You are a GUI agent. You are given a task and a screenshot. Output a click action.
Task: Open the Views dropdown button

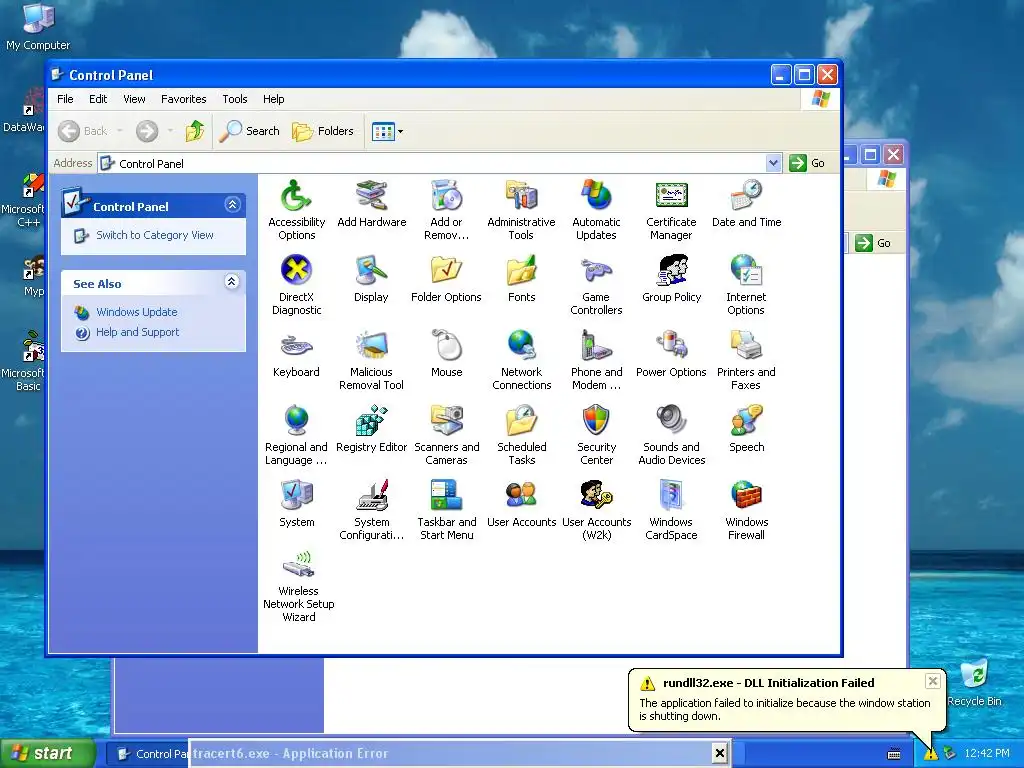[x=387, y=131]
